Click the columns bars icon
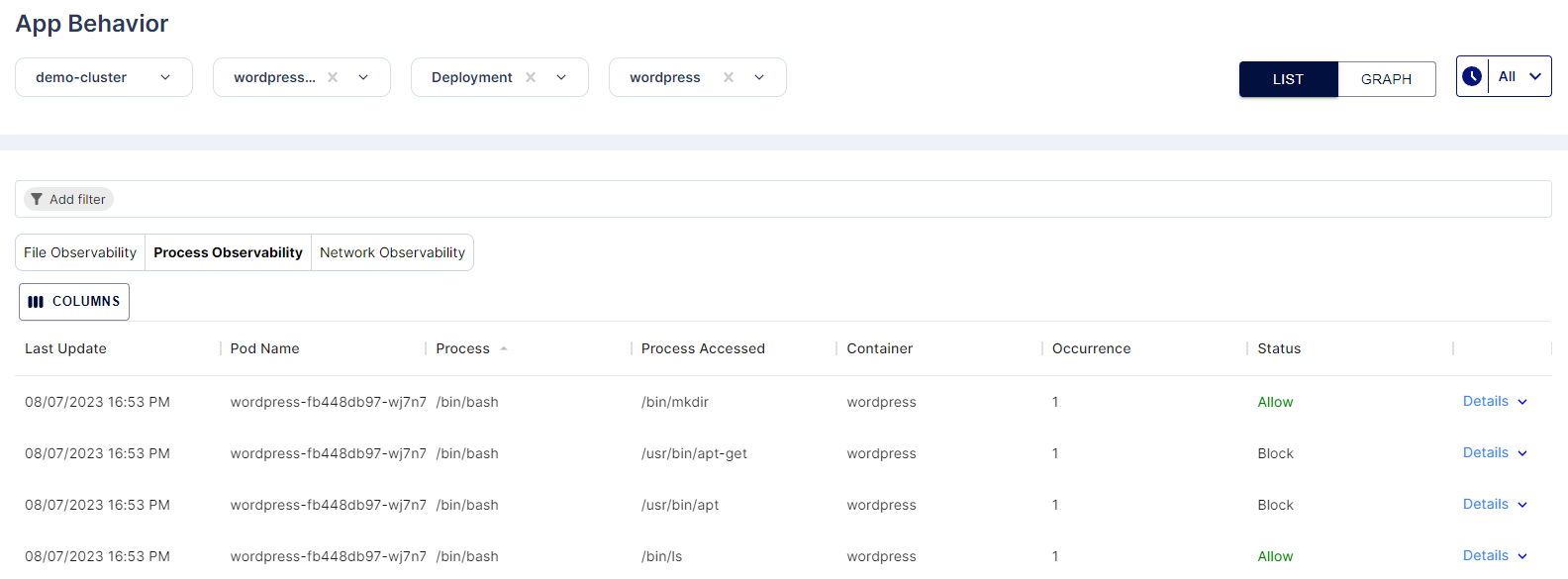The image size is (1568, 579). pos(36,302)
